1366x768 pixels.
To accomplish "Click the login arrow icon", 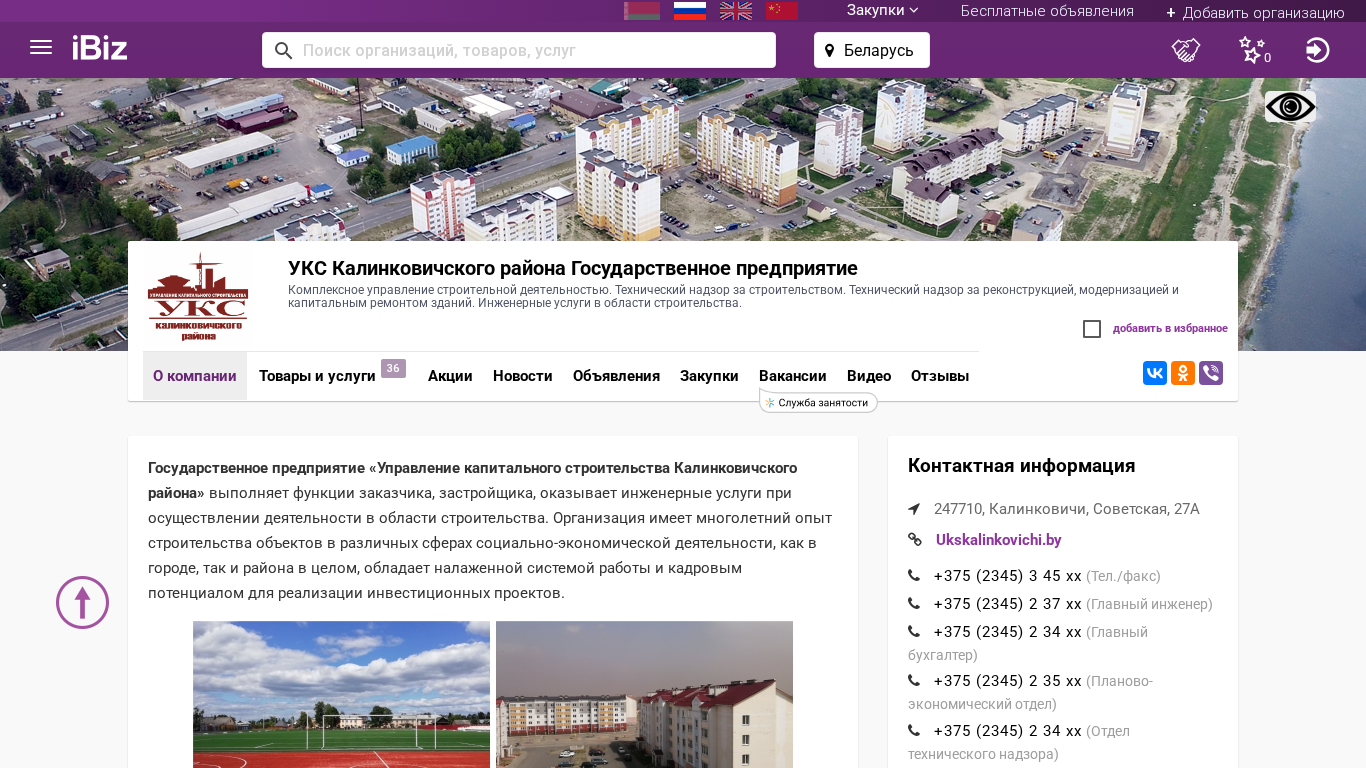I will click(x=1318, y=50).
